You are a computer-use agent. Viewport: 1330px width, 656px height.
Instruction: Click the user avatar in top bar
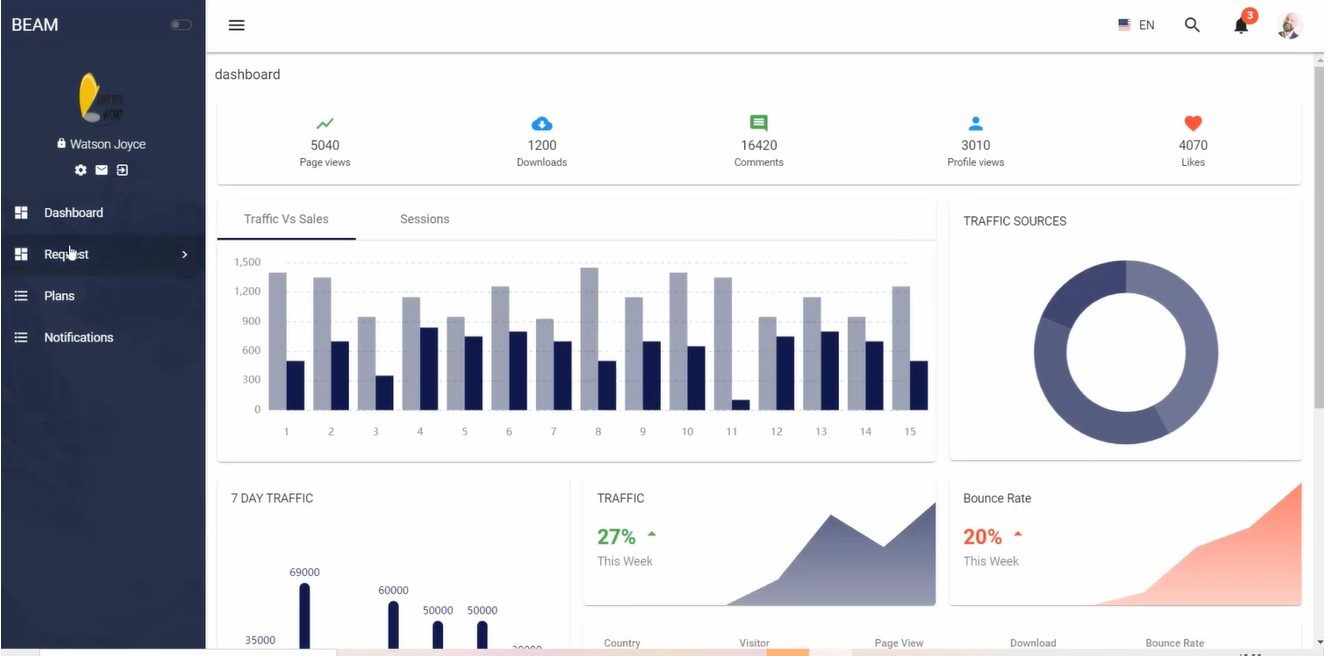[1290, 25]
